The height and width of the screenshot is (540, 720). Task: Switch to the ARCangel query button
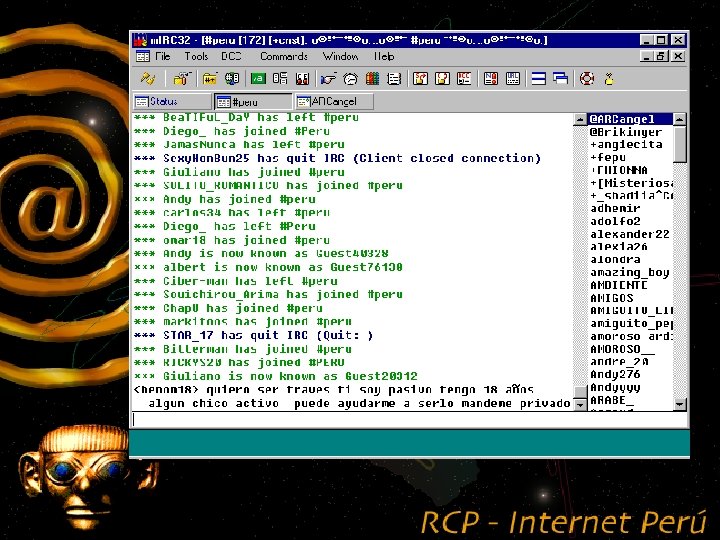click(334, 101)
